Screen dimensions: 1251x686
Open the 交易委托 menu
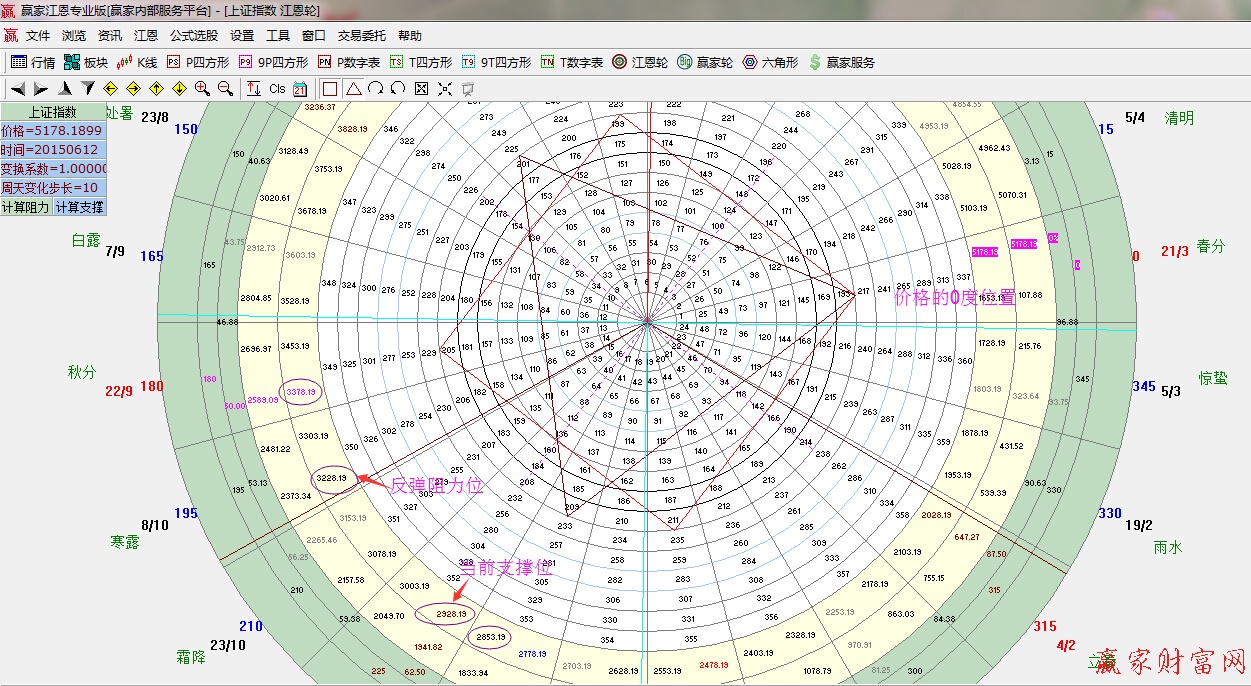pos(361,35)
